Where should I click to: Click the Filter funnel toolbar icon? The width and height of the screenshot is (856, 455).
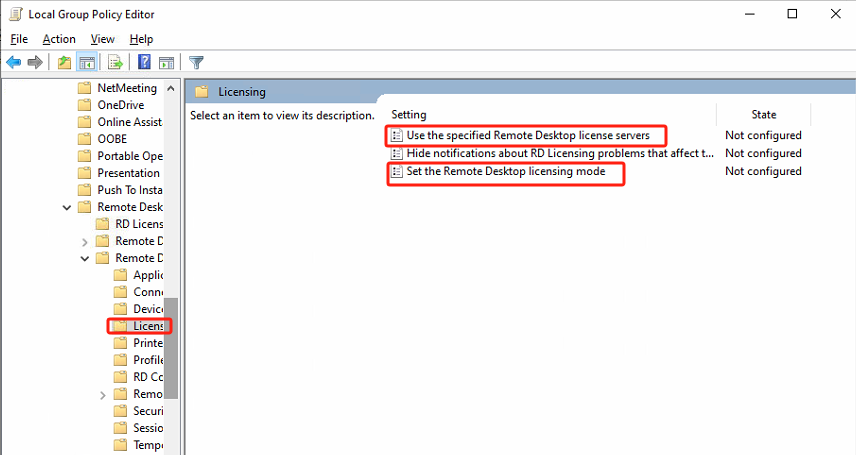(196, 62)
